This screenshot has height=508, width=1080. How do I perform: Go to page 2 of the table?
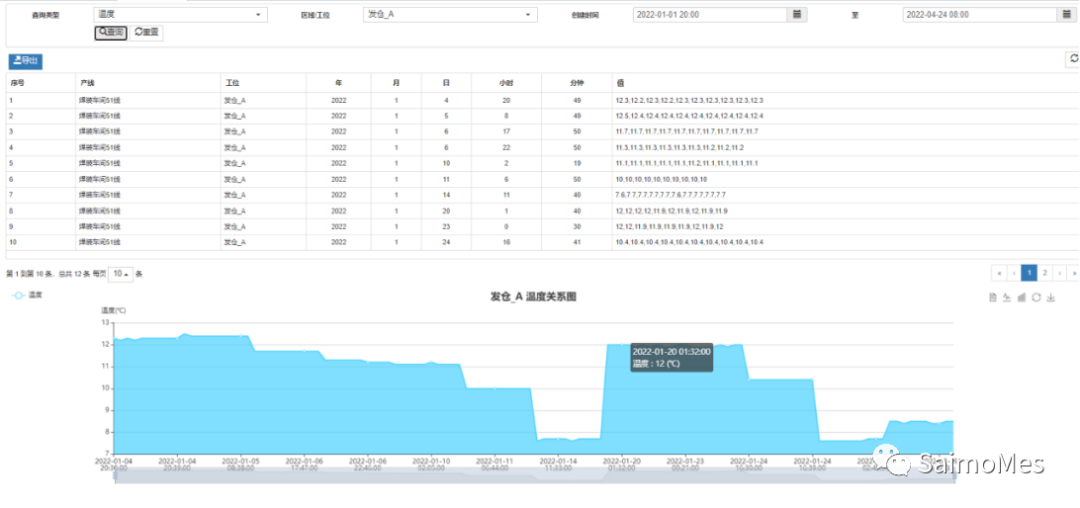point(1045,272)
